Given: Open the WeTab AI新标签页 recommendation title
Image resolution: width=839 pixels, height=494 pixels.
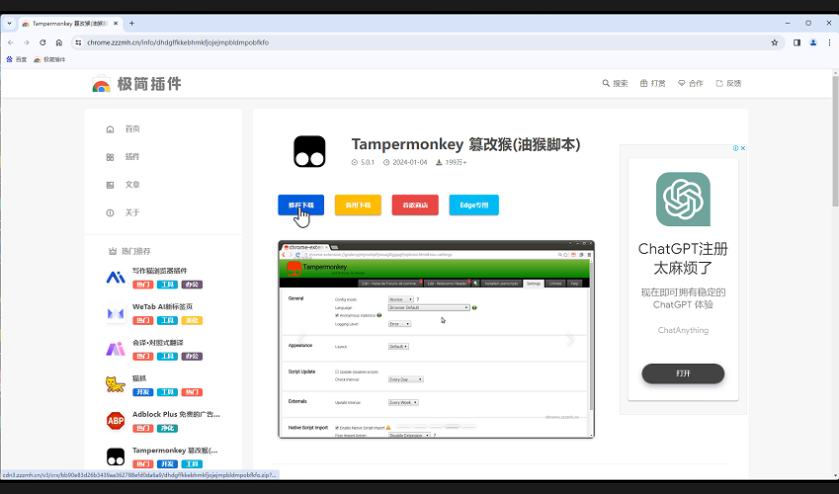Looking at the screenshot, I should pos(162,307).
